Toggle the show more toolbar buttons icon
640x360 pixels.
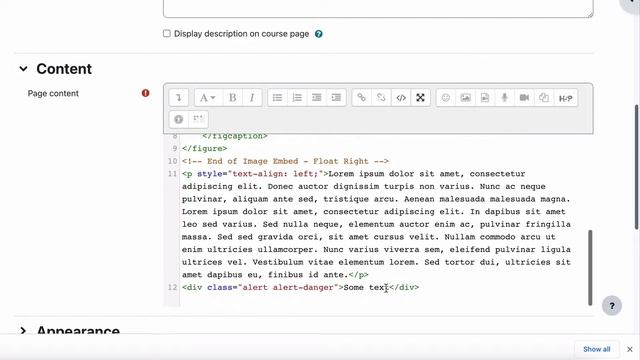[x=179, y=98]
